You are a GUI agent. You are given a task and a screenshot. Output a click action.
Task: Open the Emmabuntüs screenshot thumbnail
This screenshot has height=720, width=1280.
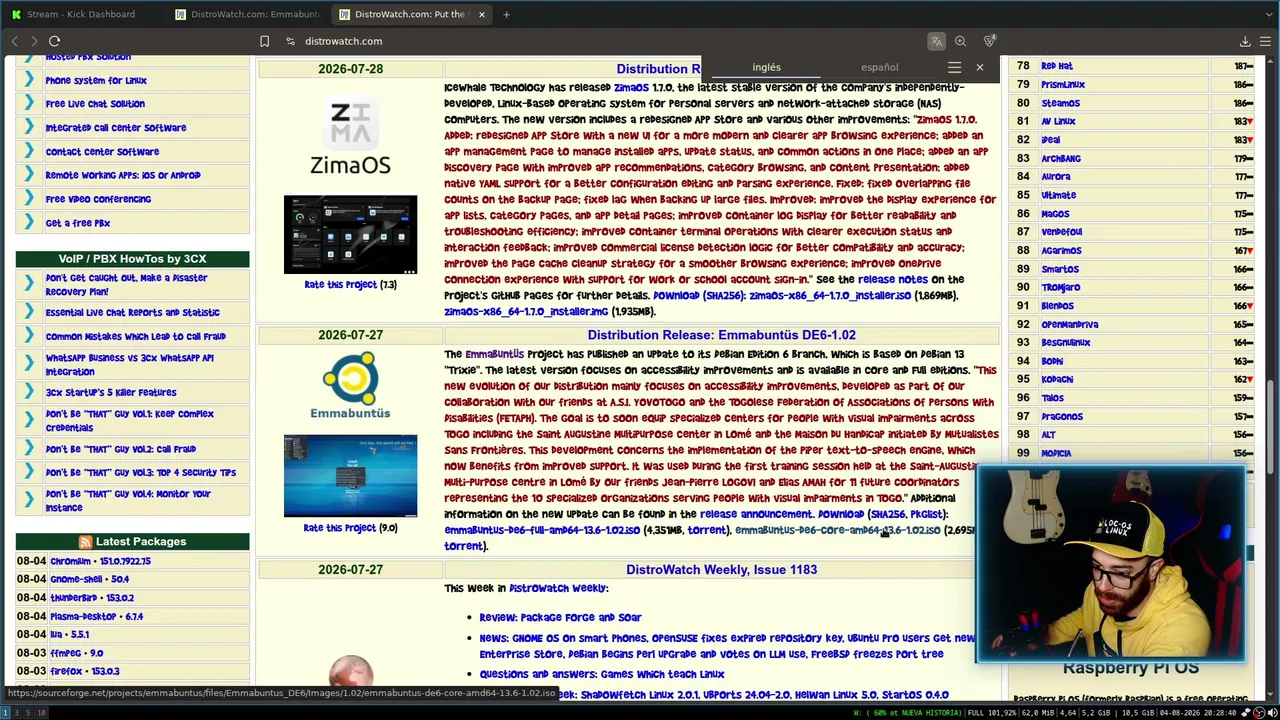coord(350,476)
